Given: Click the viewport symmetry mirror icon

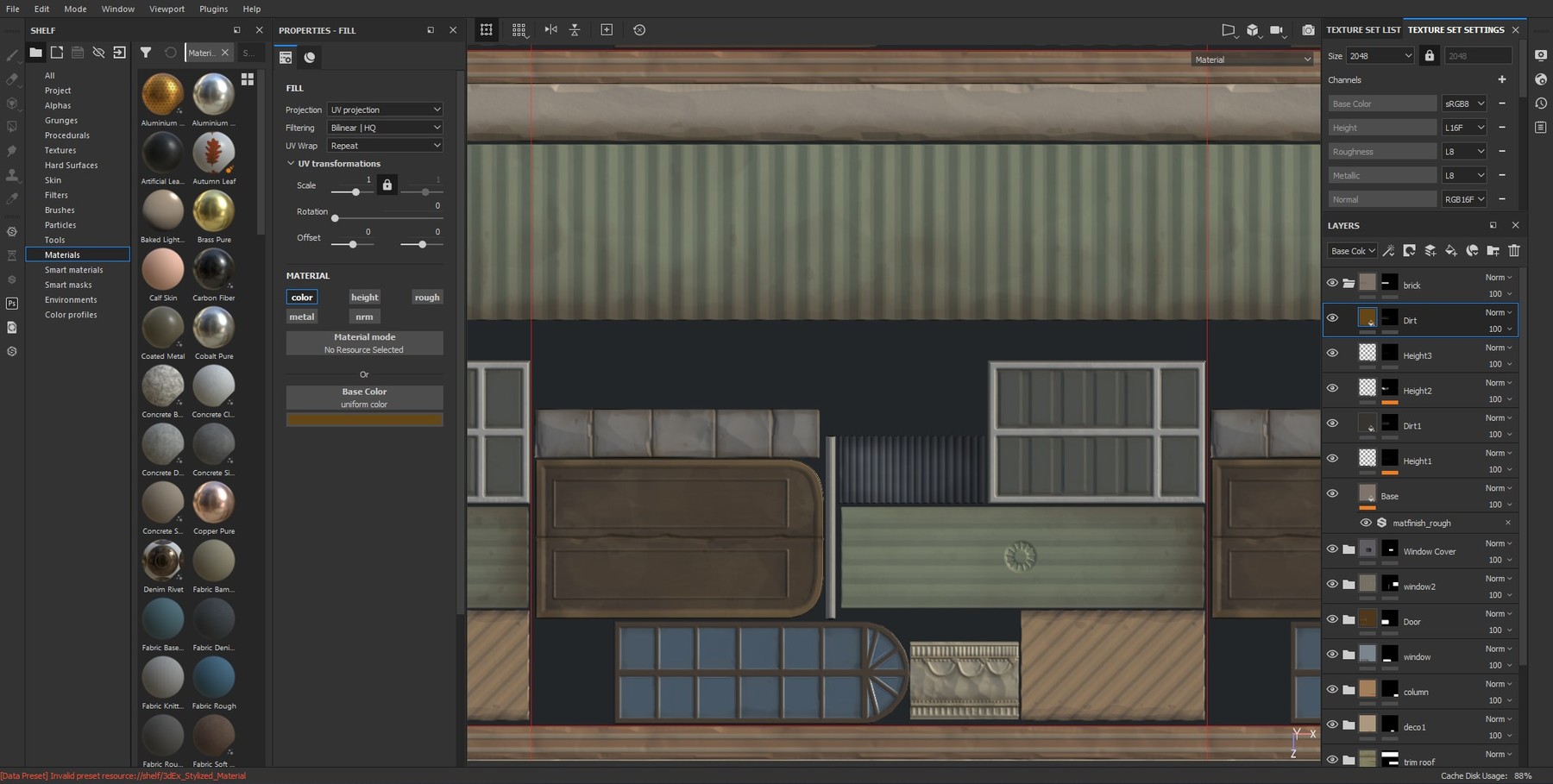Looking at the screenshot, I should pyautogui.click(x=550, y=29).
